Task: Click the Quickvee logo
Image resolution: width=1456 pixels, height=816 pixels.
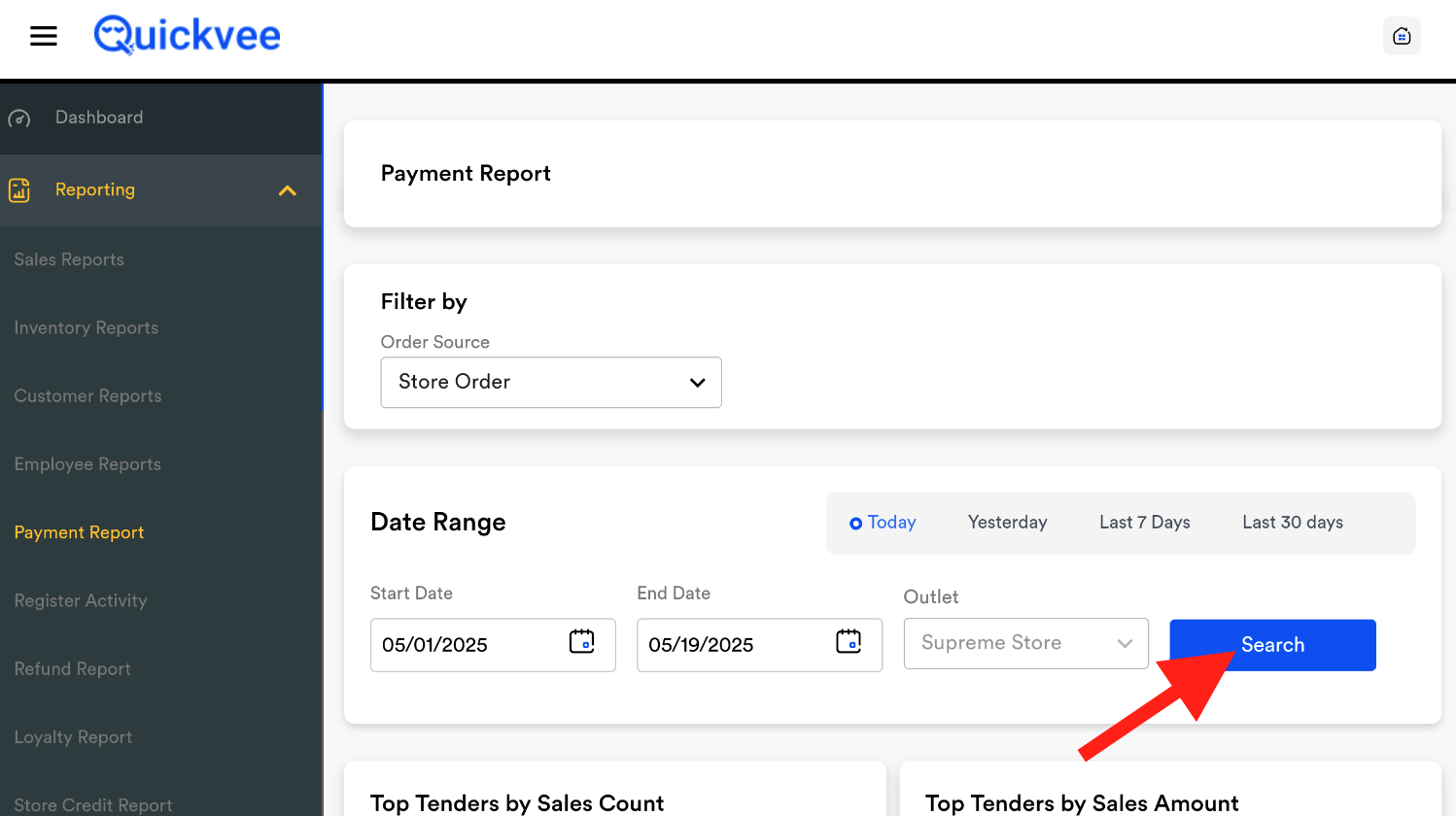Action: coord(187,36)
